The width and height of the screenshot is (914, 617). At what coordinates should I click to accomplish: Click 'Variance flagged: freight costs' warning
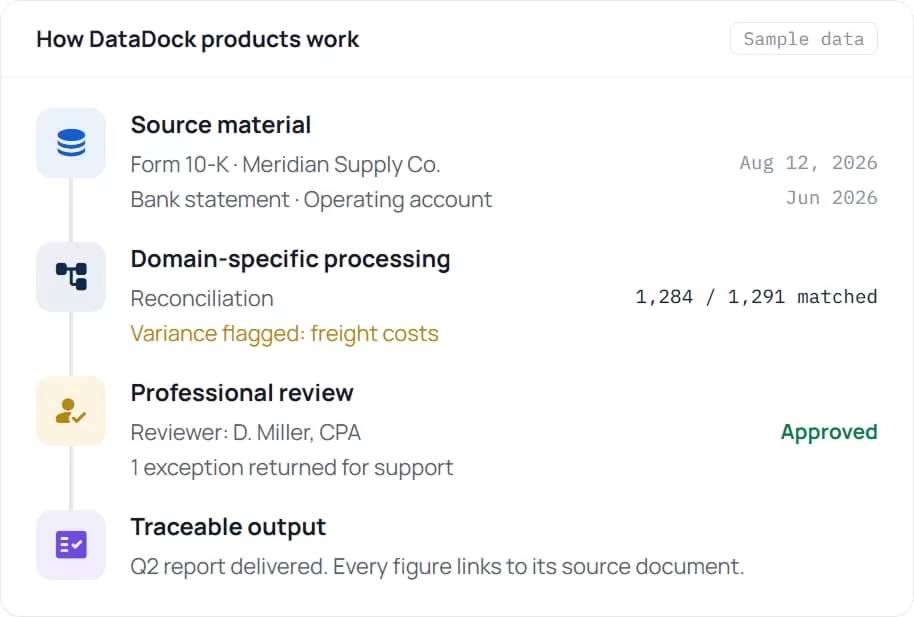coord(284,334)
